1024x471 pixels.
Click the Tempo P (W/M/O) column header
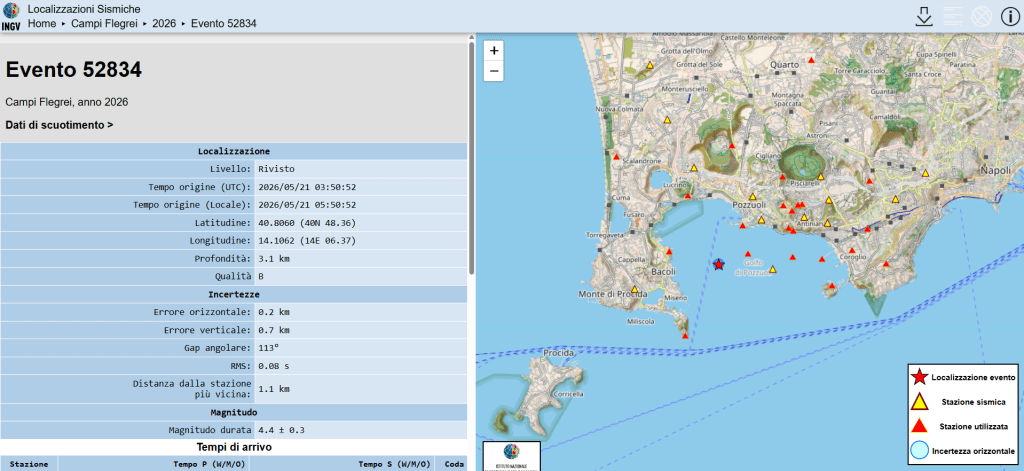(154, 464)
